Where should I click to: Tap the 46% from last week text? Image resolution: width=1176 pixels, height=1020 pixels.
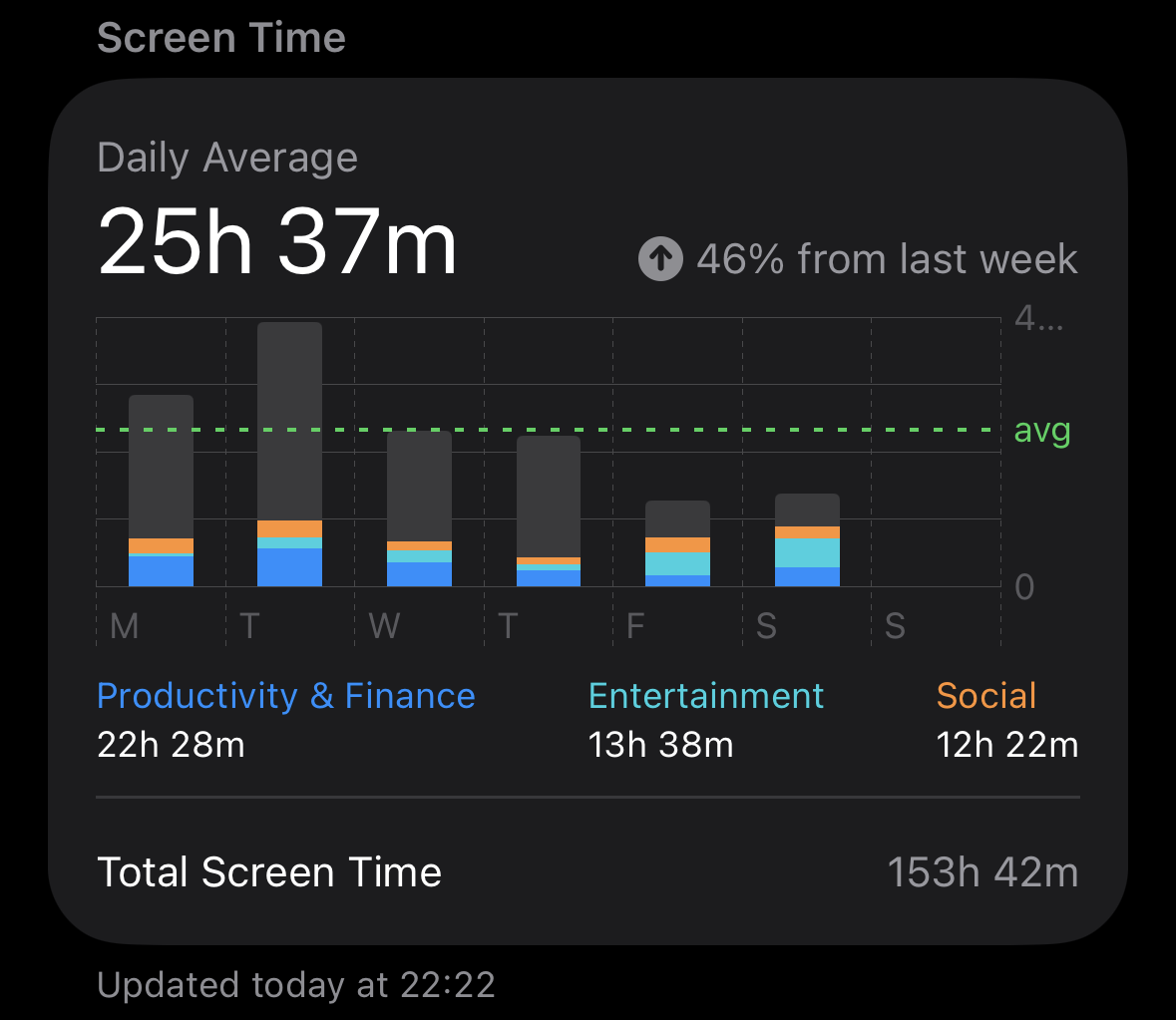pos(887,259)
